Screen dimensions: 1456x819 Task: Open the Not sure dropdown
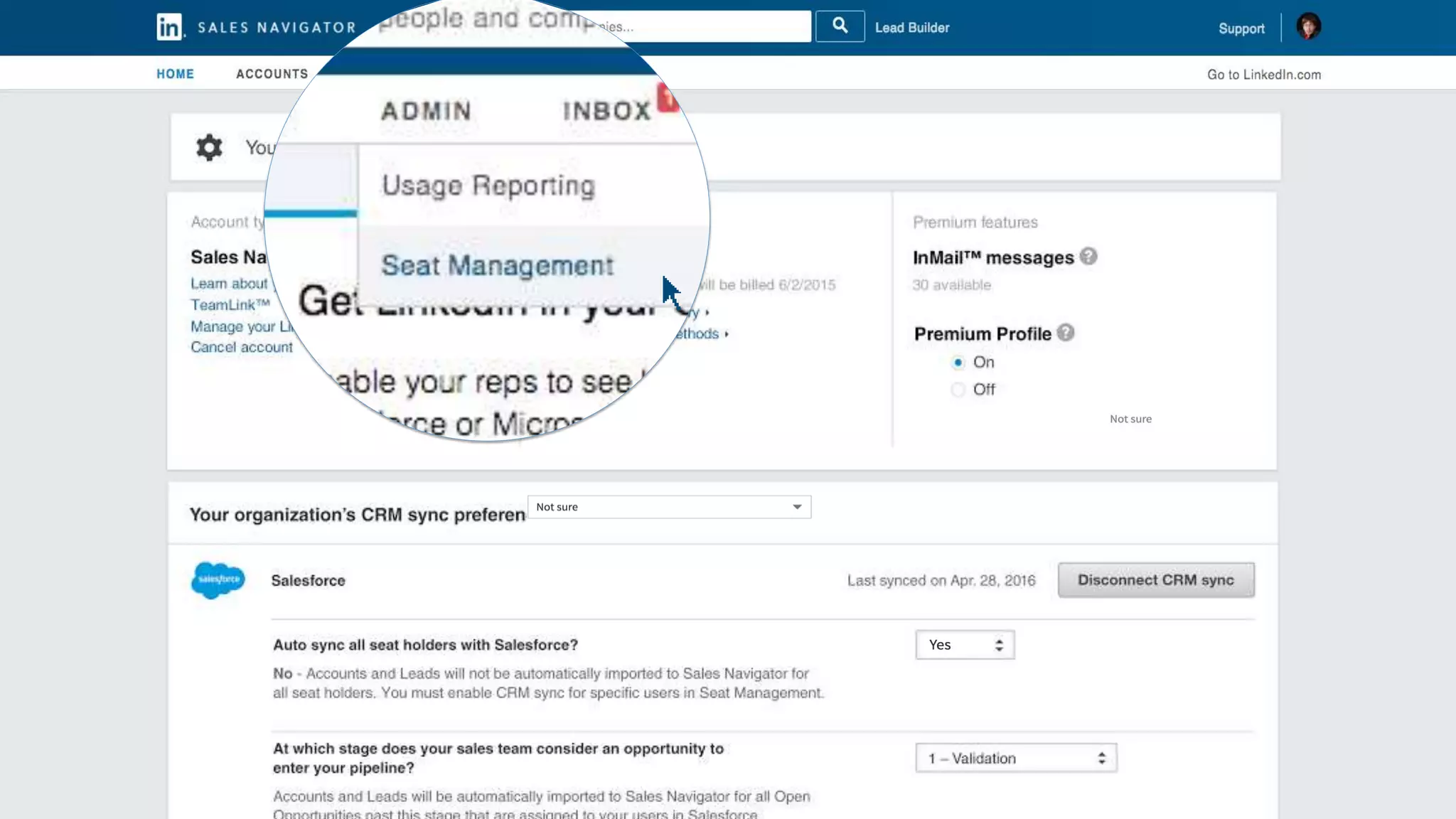coord(668,507)
